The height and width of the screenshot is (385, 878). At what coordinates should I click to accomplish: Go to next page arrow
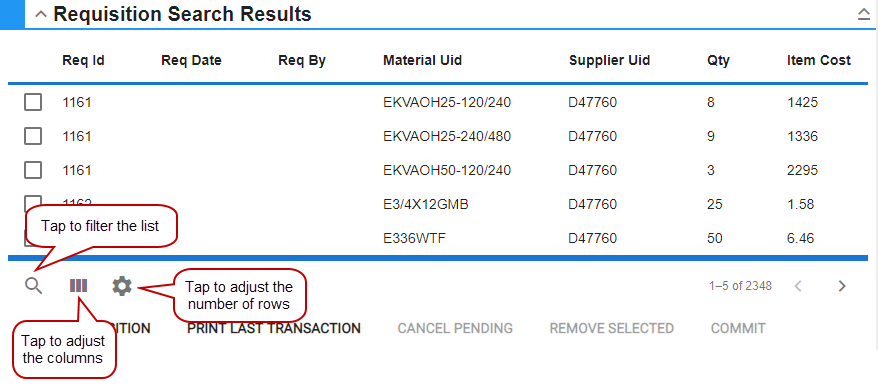pyautogui.click(x=842, y=286)
